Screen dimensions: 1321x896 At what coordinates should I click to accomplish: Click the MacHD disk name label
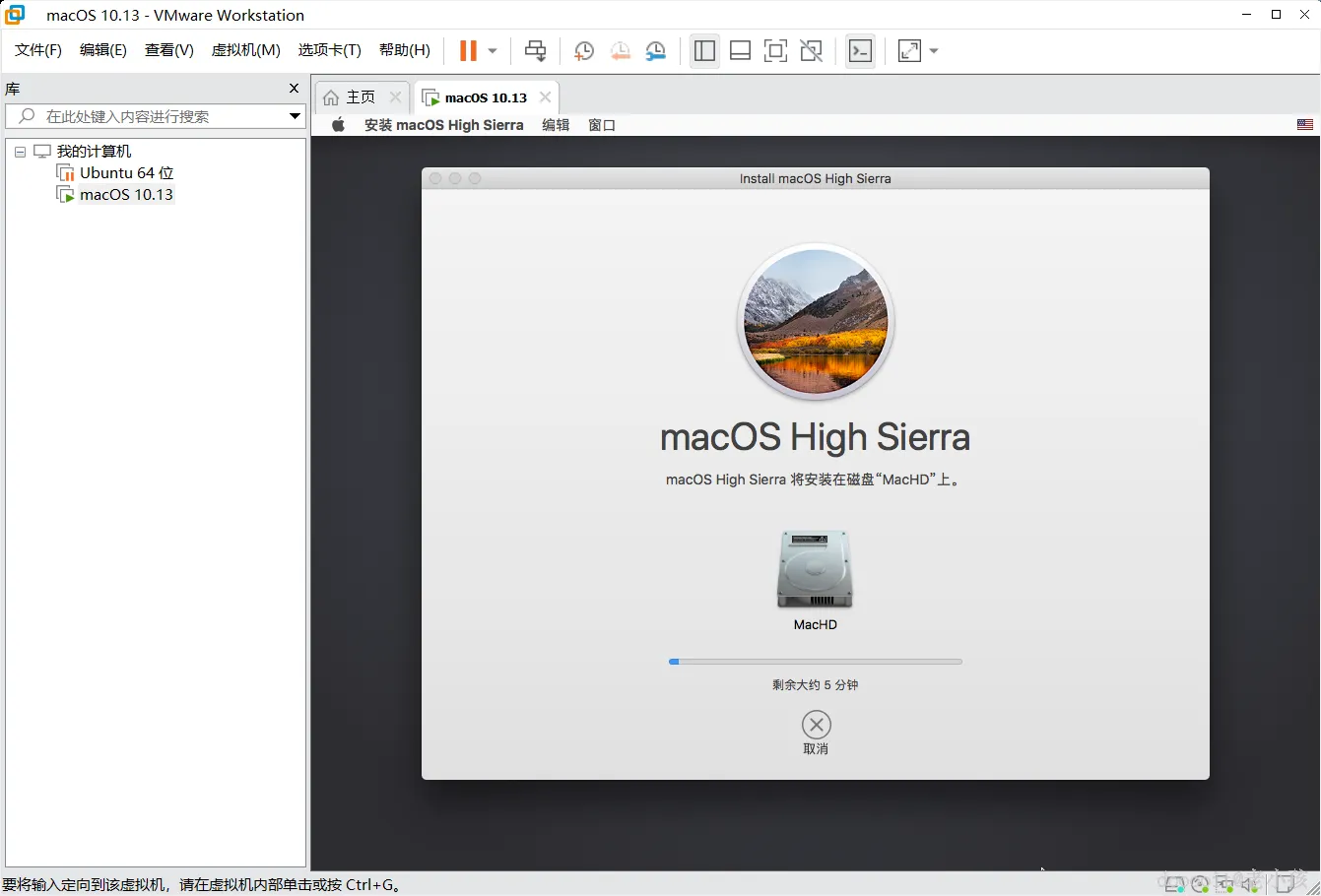click(816, 625)
